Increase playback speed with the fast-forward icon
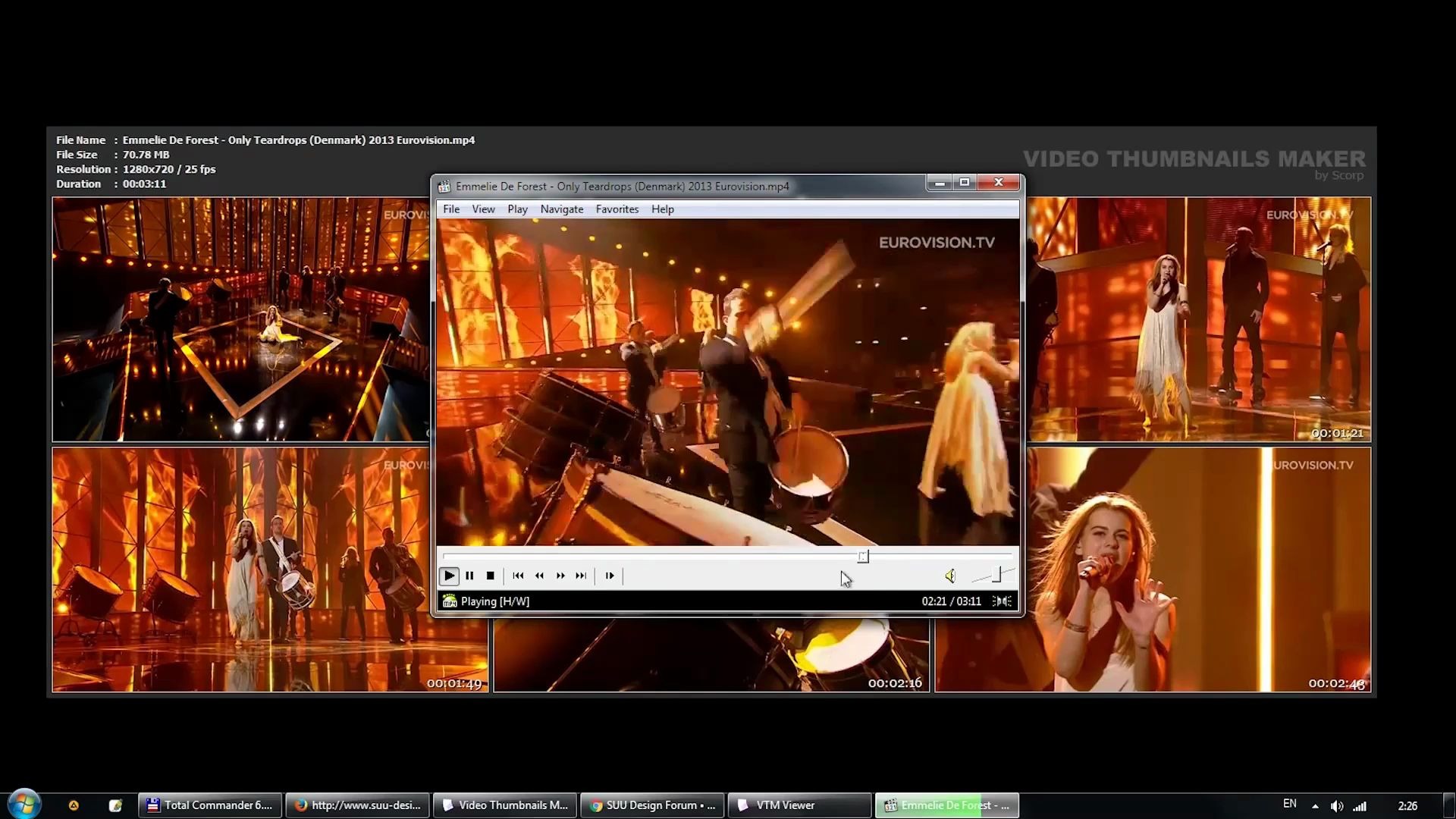This screenshot has width=1456, height=819. click(560, 576)
